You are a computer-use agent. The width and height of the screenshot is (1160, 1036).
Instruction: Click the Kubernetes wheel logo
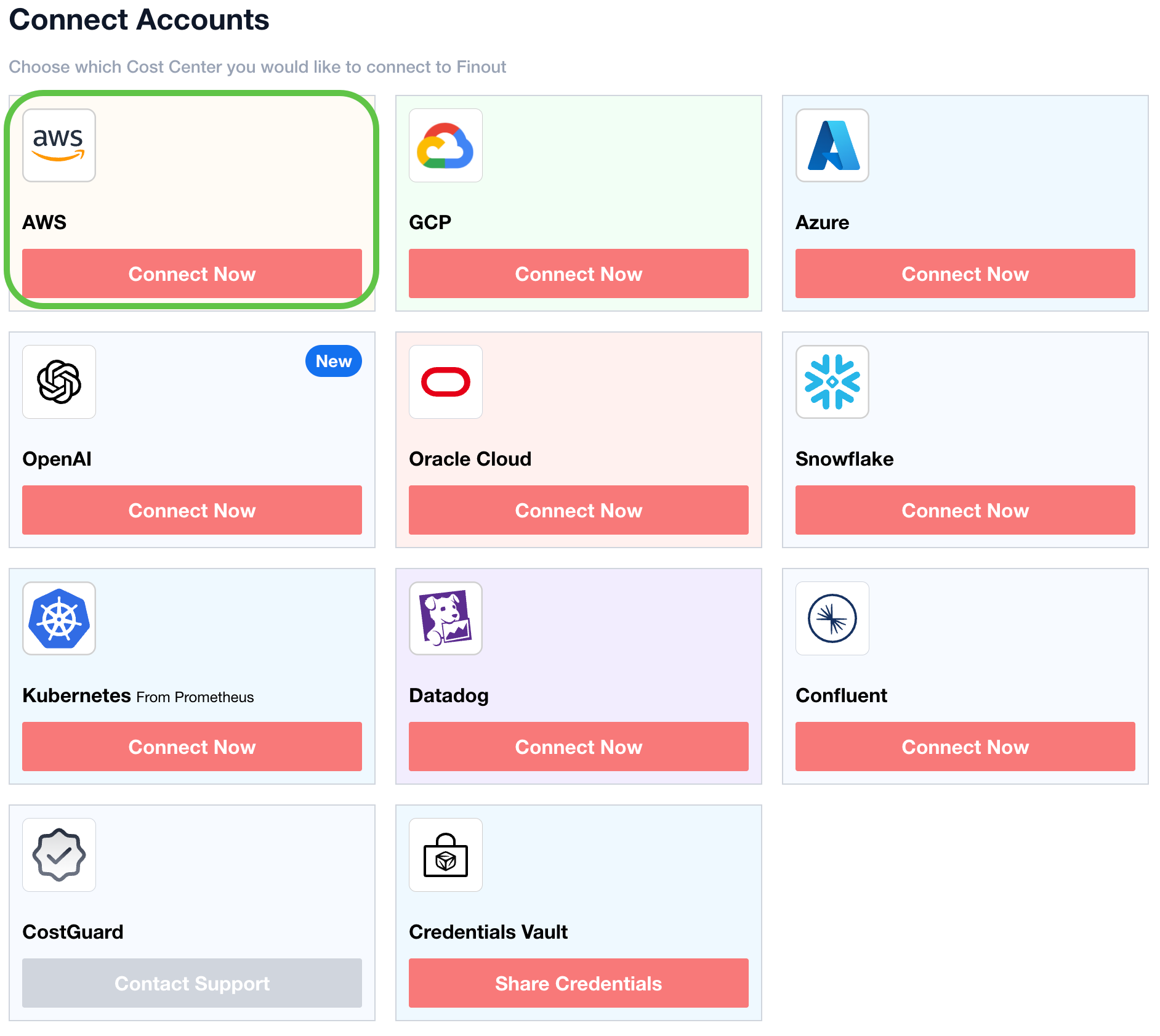[x=59, y=618]
